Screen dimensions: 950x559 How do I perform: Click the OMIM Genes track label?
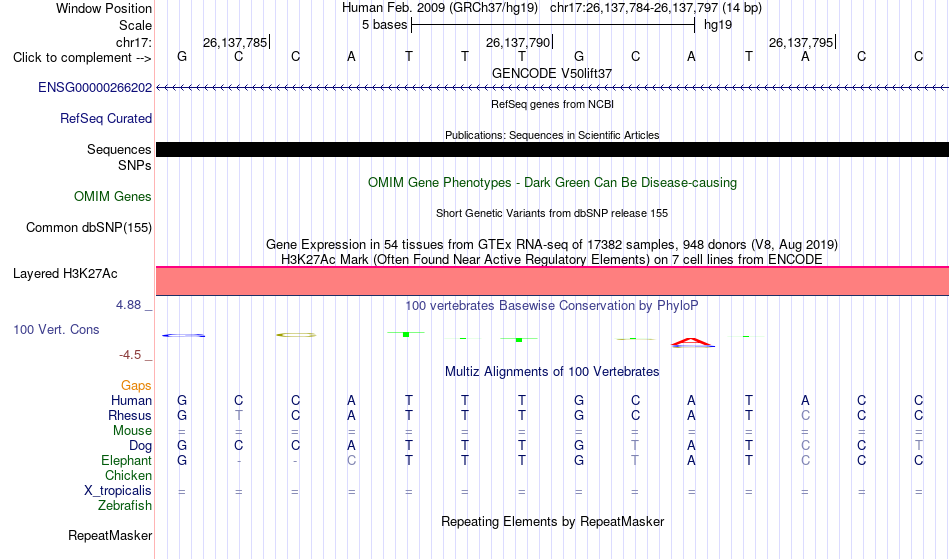(x=112, y=196)
